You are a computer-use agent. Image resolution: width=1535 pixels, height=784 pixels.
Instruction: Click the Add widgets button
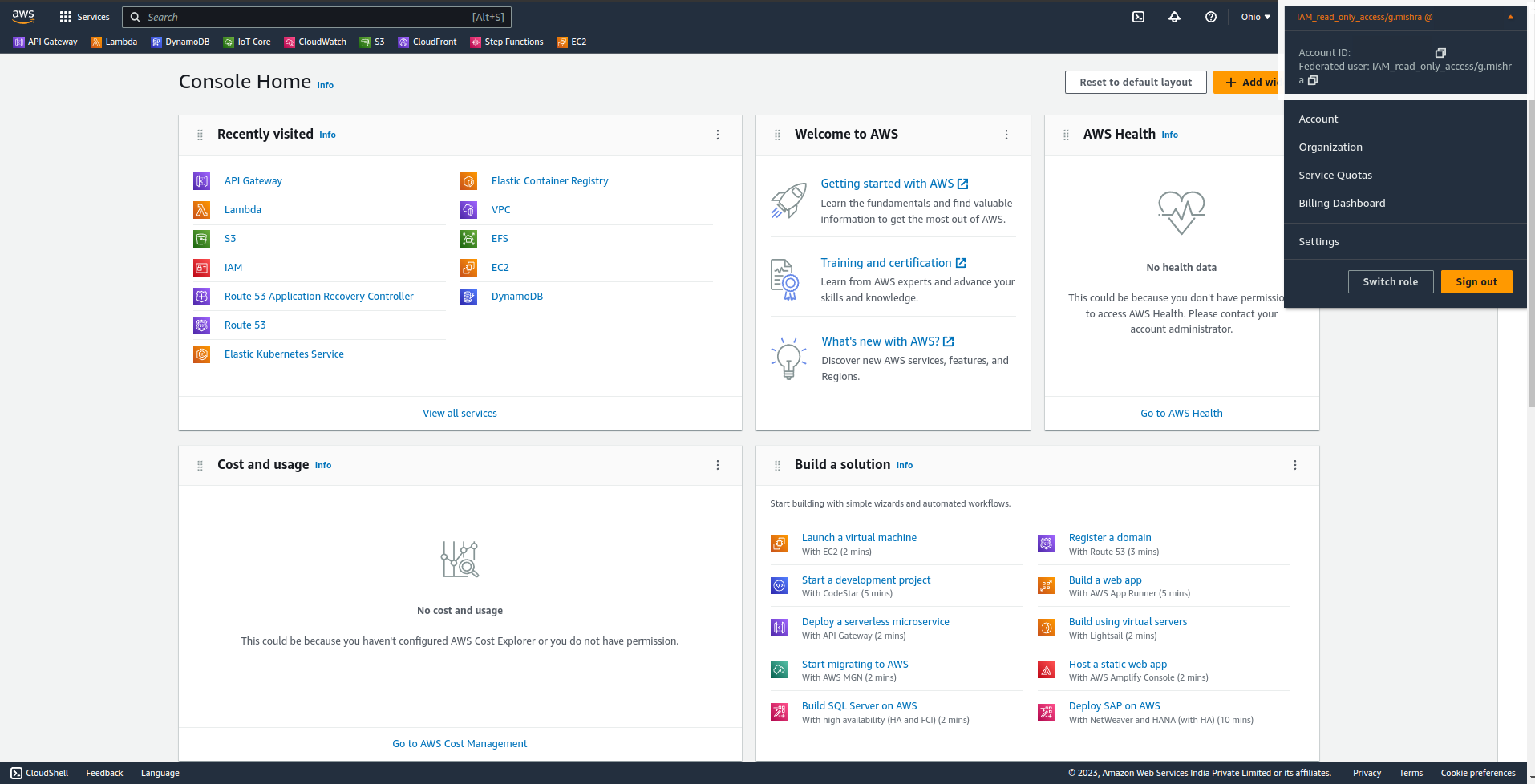coord(1248,82)
